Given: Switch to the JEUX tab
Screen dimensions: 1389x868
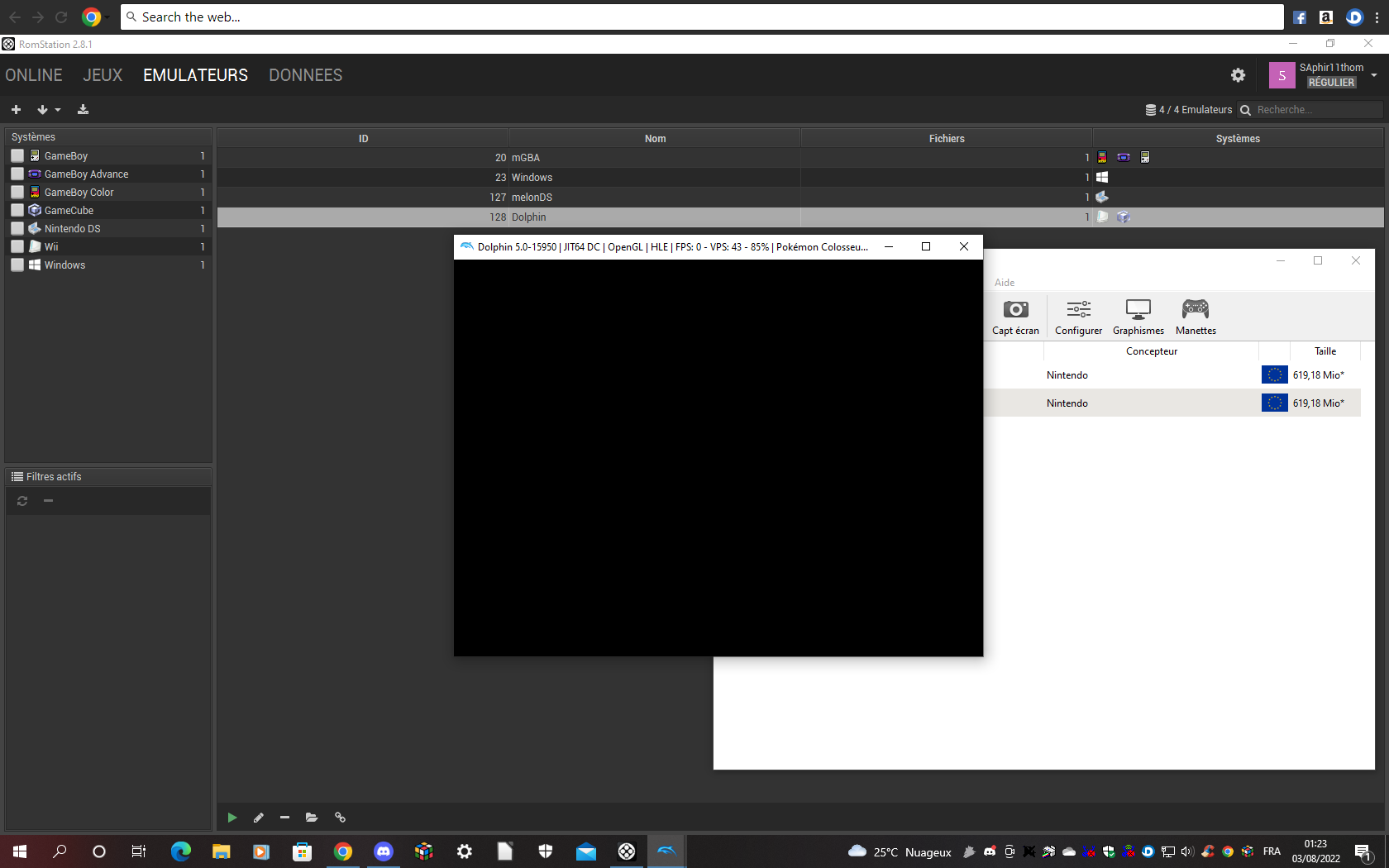Looking at the screenshot, I should (103, 75).
